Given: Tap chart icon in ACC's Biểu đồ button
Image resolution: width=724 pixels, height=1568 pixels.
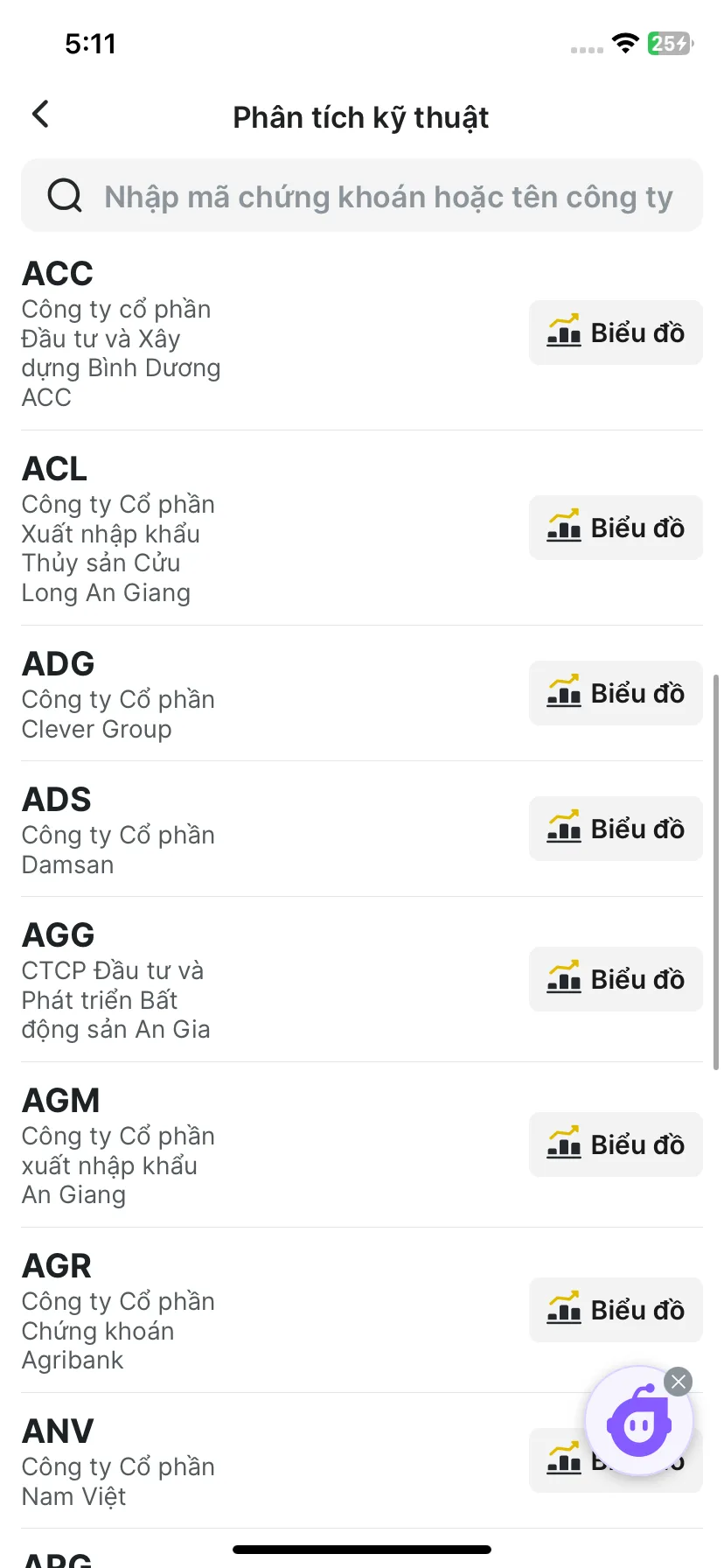Looking at the screenshot, I should [564, 331].
